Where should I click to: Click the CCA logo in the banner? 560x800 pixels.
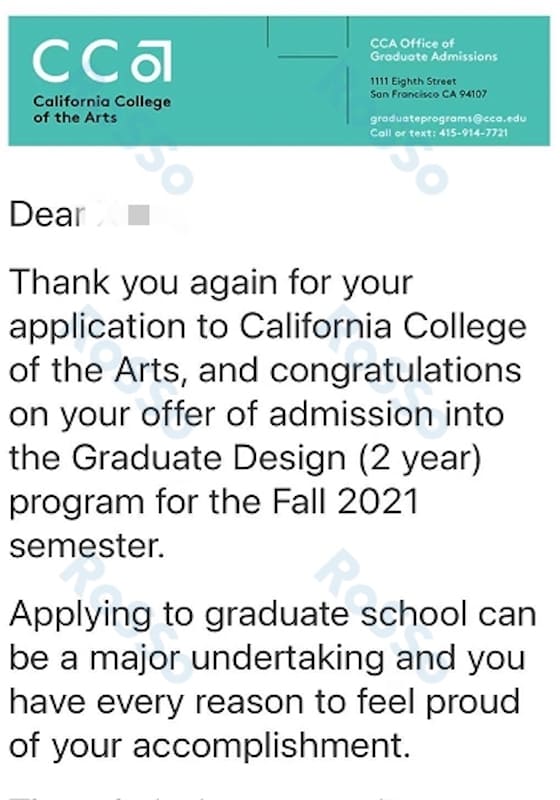(102, 62)
